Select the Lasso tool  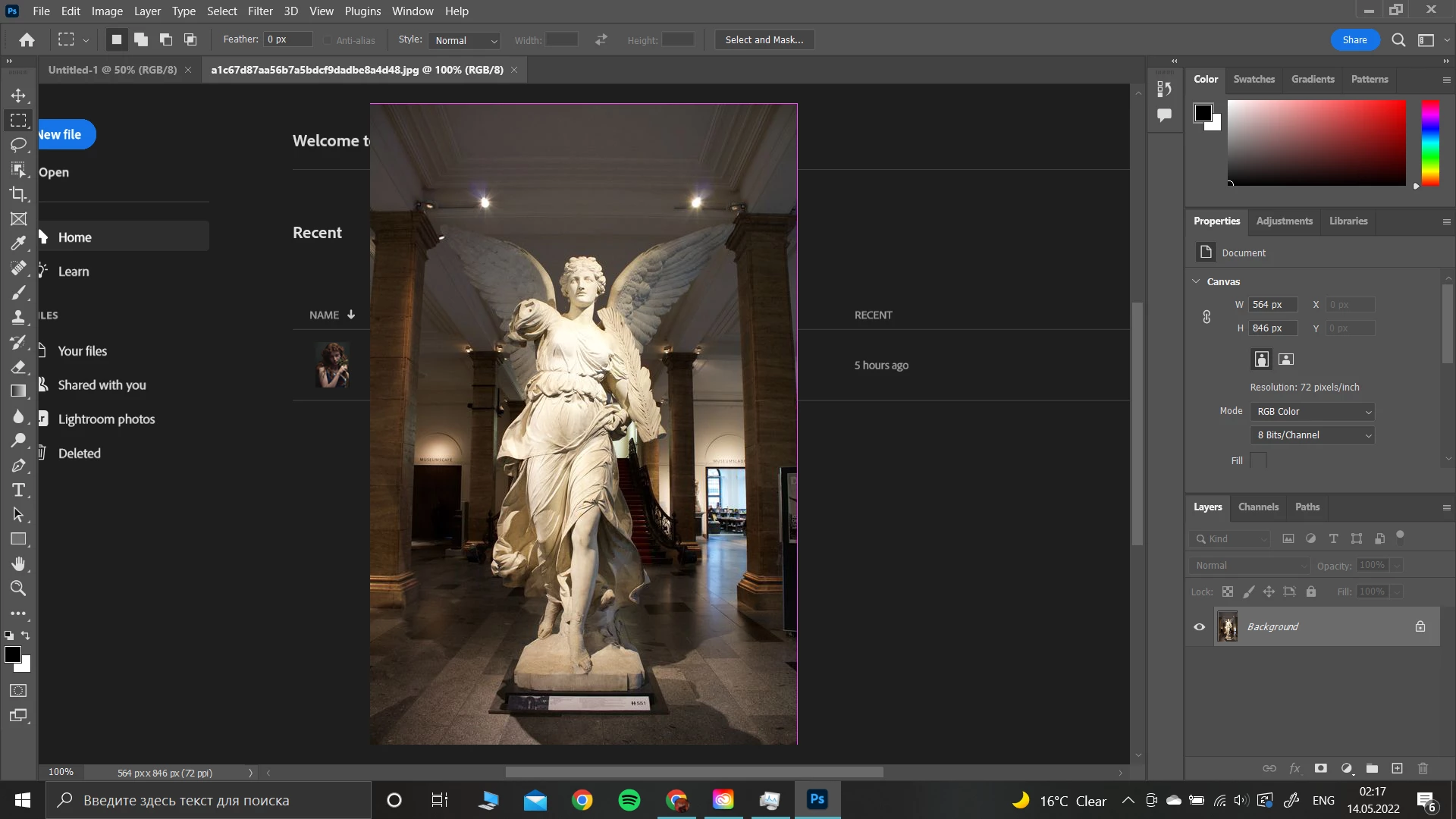point(18,145)
